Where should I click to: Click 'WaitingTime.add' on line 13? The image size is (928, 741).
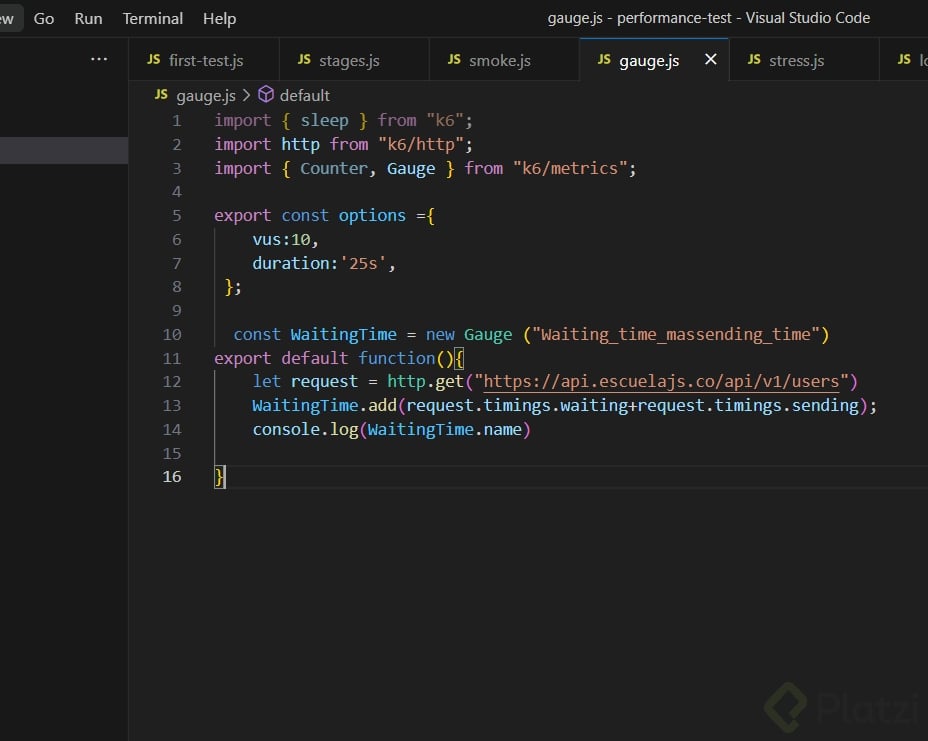[324, 405]
